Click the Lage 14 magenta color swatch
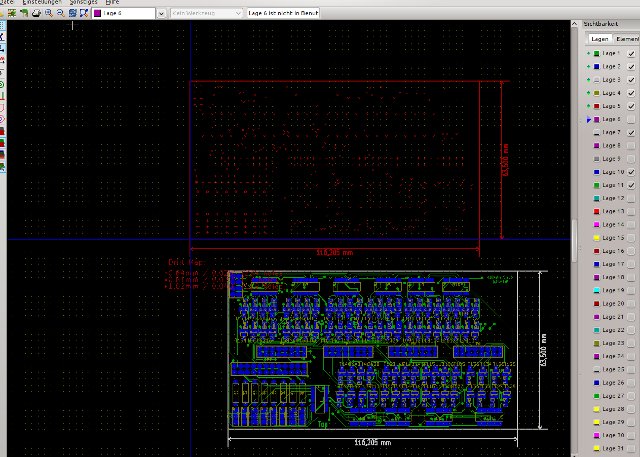Image resolution: width=640 pixels, height=457 pixels. click(x=596, y=224)
